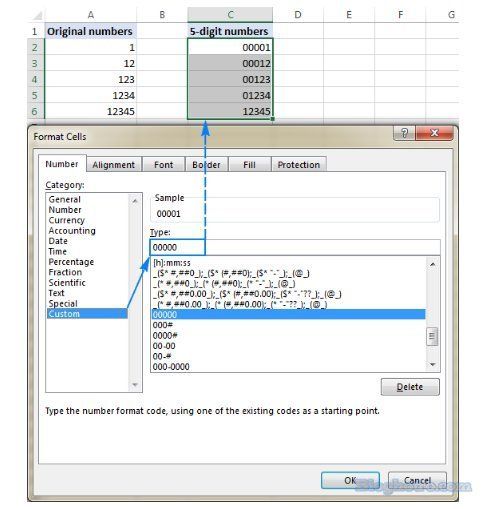The width and height of the screenshot is (486, 509).
Task: Open the Fill tab
Action: point(249,165)
